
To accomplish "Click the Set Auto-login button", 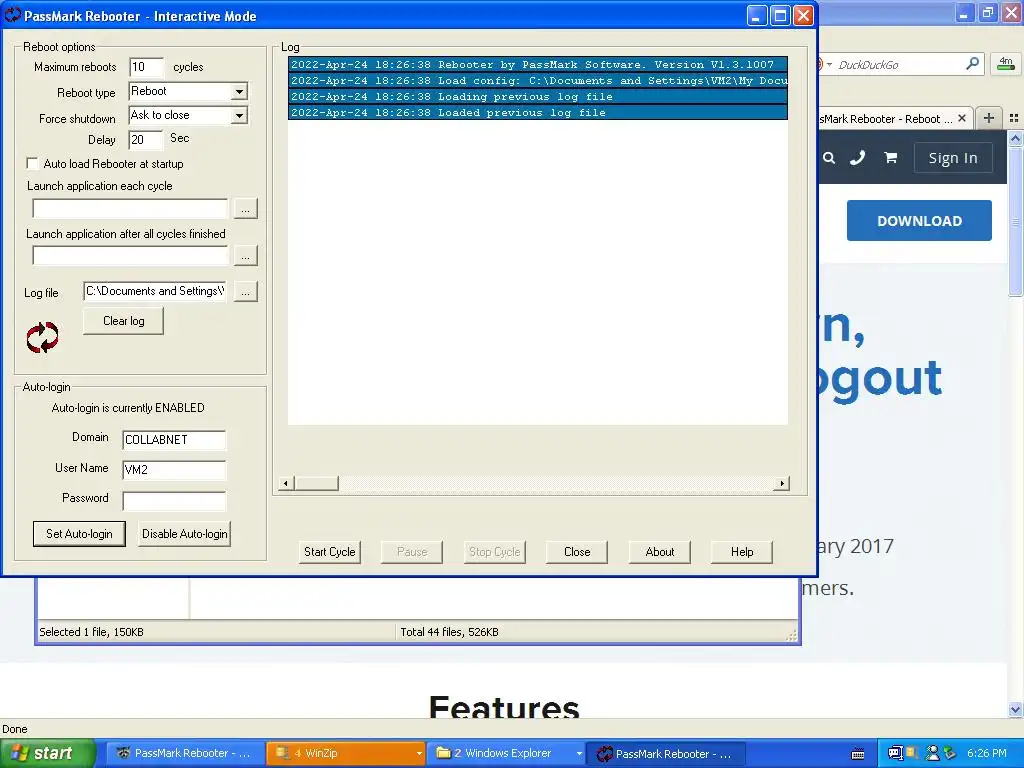I will 79,534.
